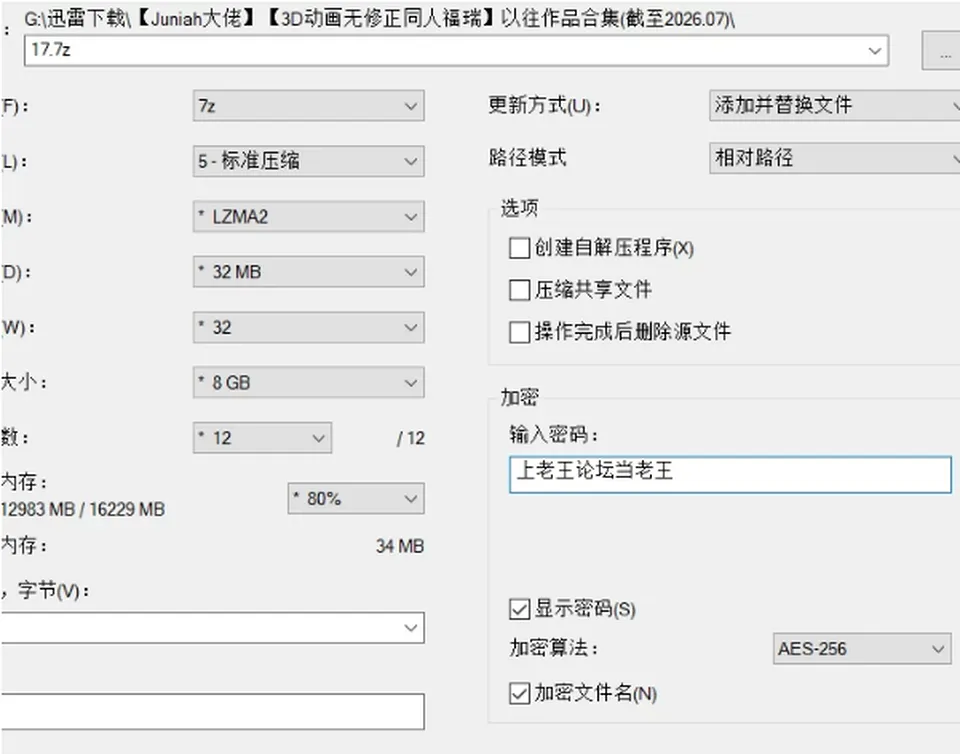Open the update mode dropdown 添加并替换文件
The height and width of the screenshot is (754, 960).
coord(835,105)
